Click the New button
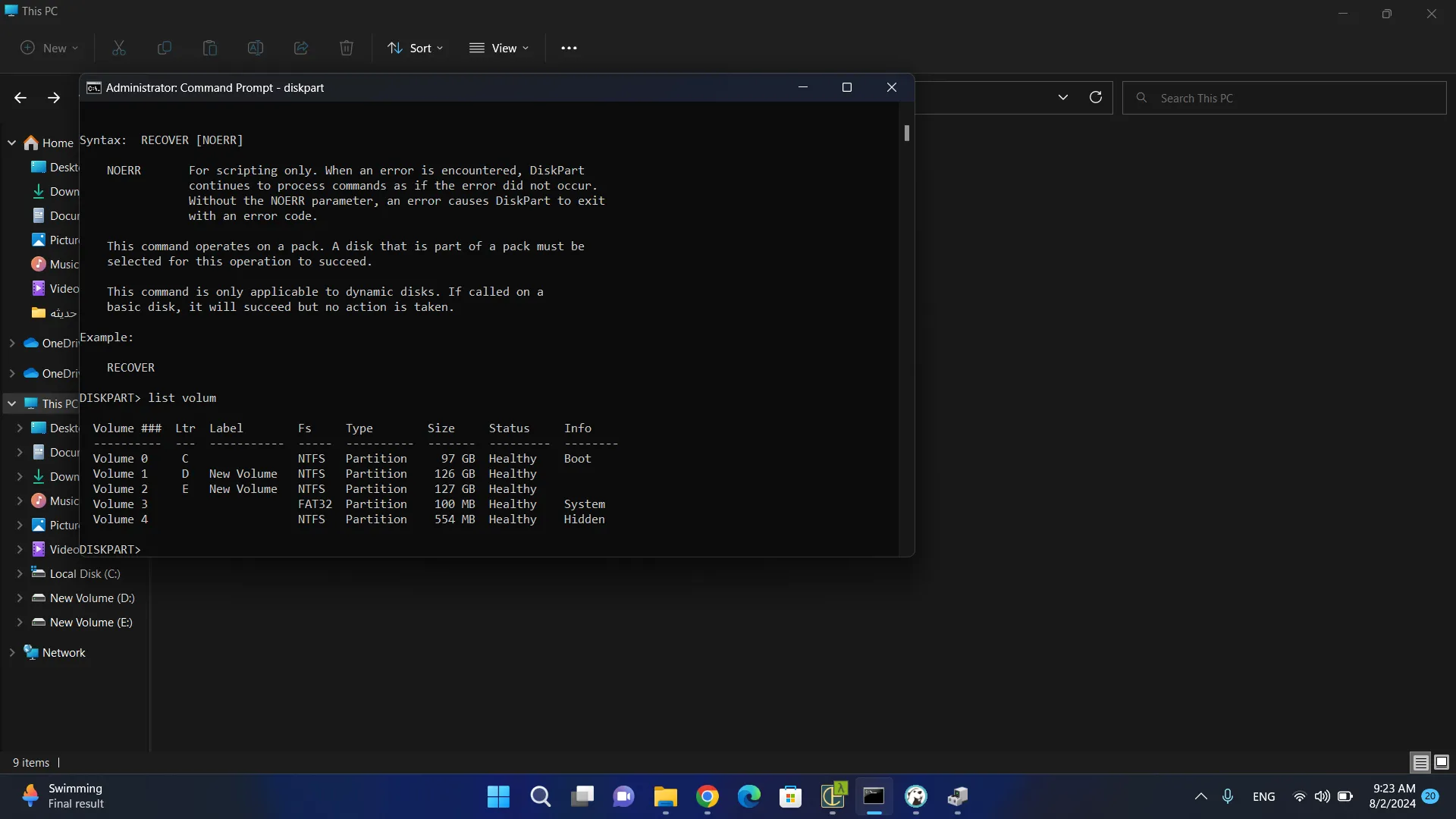 click(x=49, y=48)
